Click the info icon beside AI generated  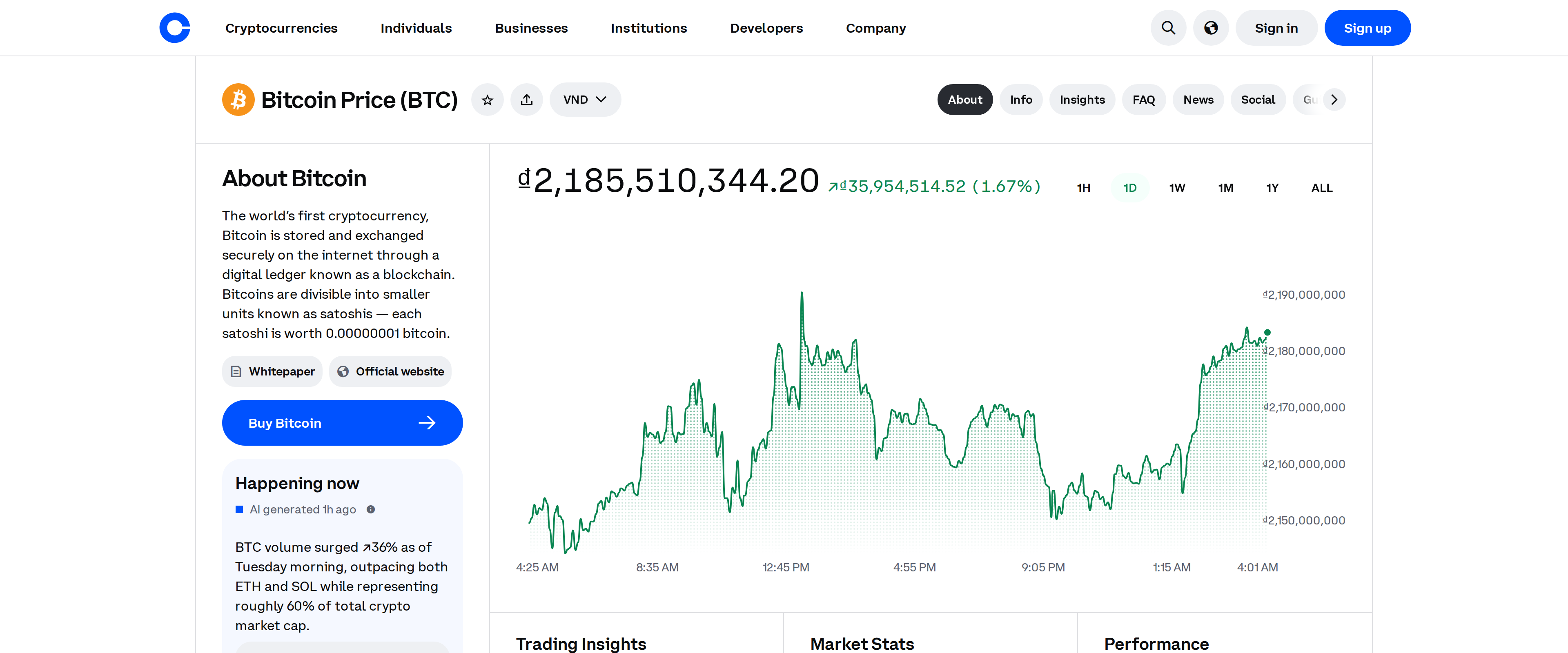click(x=371, y=509)
